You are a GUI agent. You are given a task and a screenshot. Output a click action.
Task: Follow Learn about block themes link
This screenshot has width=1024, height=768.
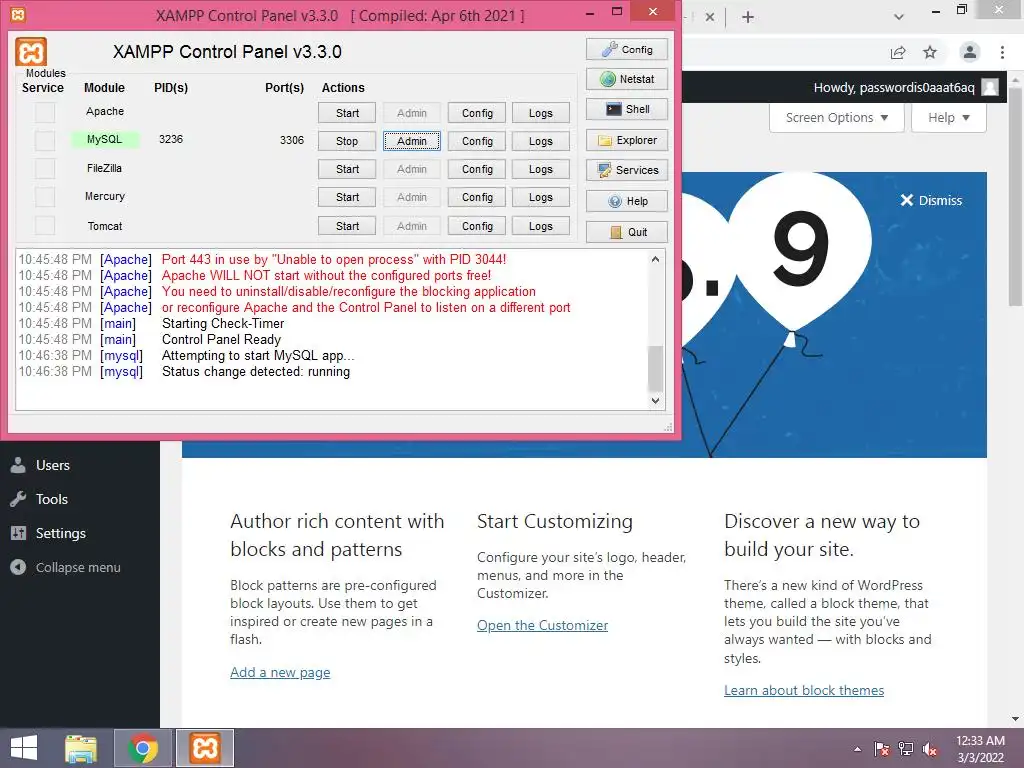pyautogui.click(x=804, y=690)
